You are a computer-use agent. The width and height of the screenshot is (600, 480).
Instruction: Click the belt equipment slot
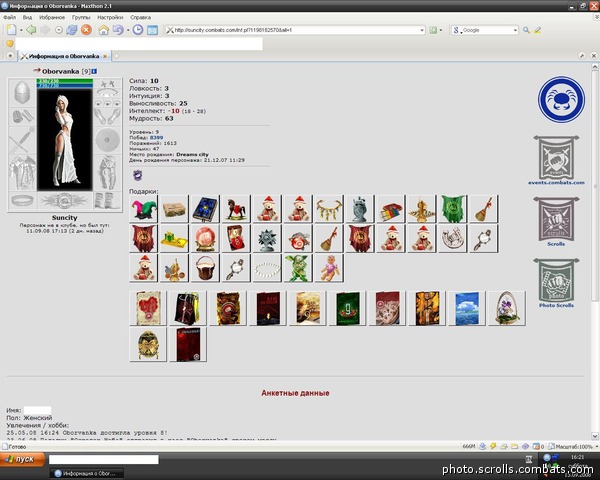click(x=22, y=200)
